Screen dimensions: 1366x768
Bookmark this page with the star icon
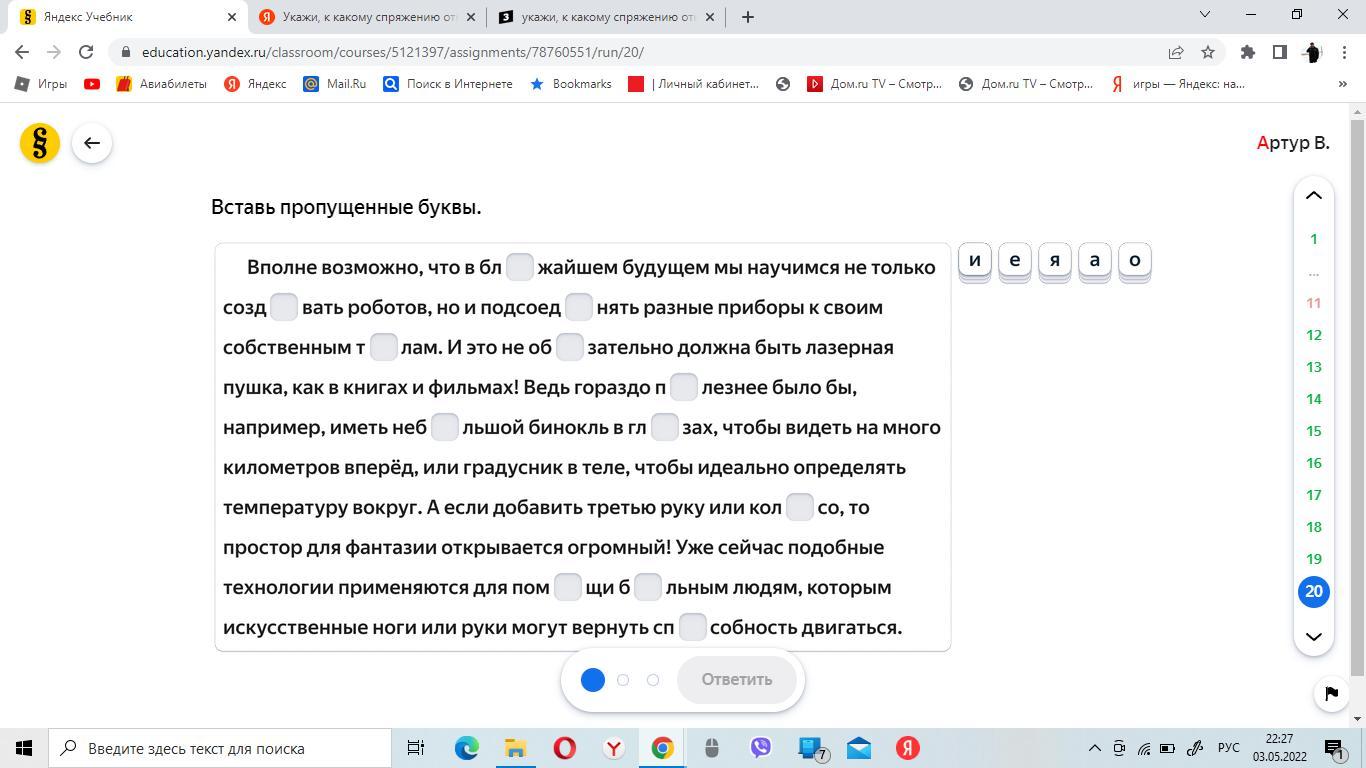pyautogui.click(x=1208, y=52)
